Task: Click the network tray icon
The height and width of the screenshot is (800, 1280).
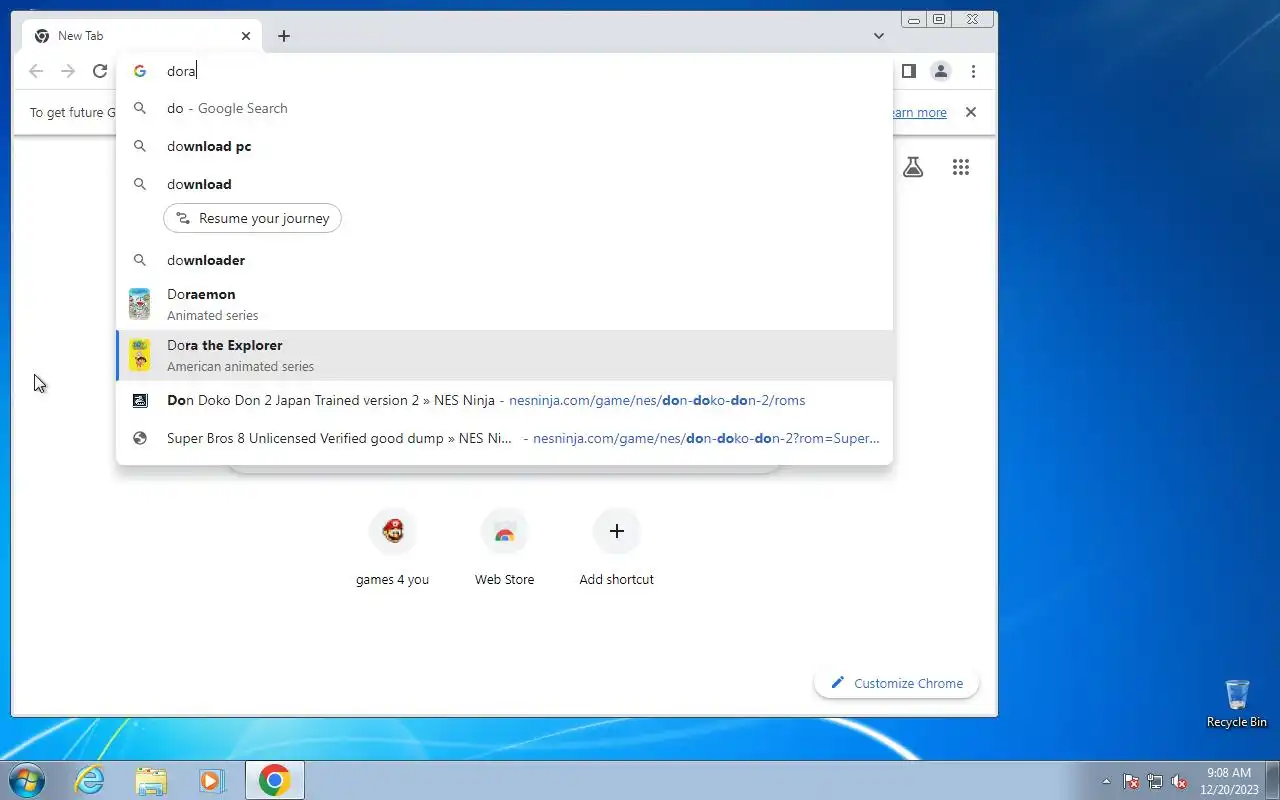Action: click(x=1155, y=781)
